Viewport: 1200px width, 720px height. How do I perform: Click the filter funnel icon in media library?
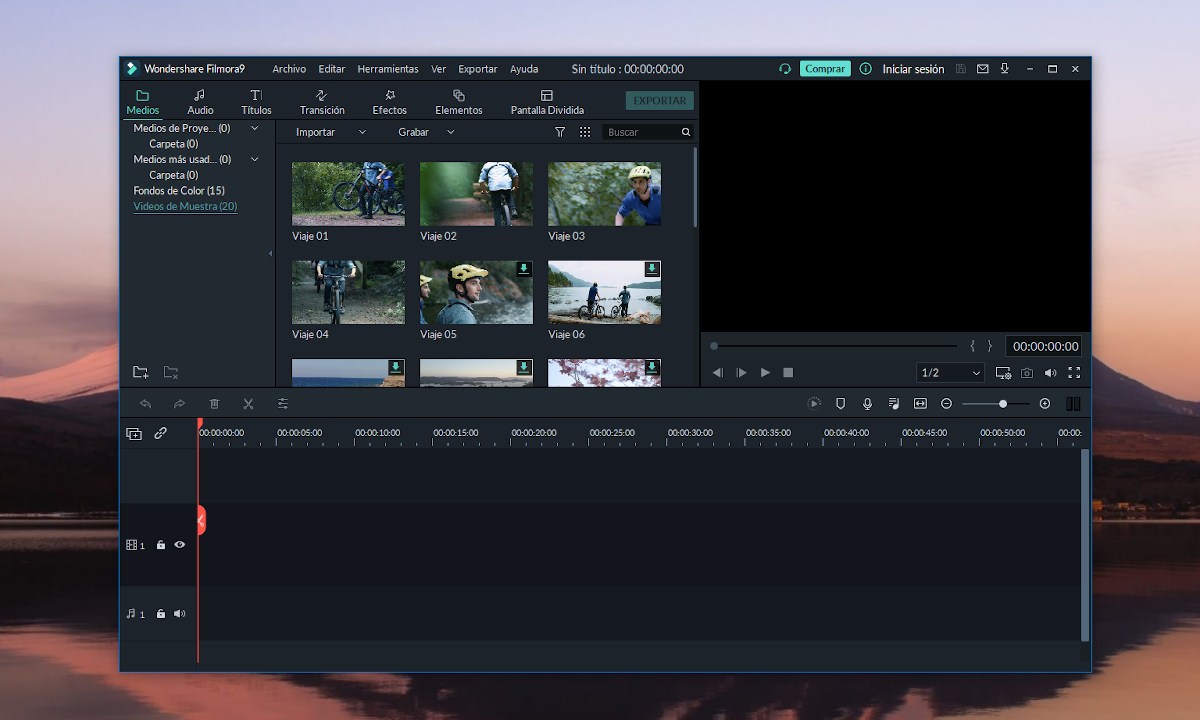click(560, 132)
